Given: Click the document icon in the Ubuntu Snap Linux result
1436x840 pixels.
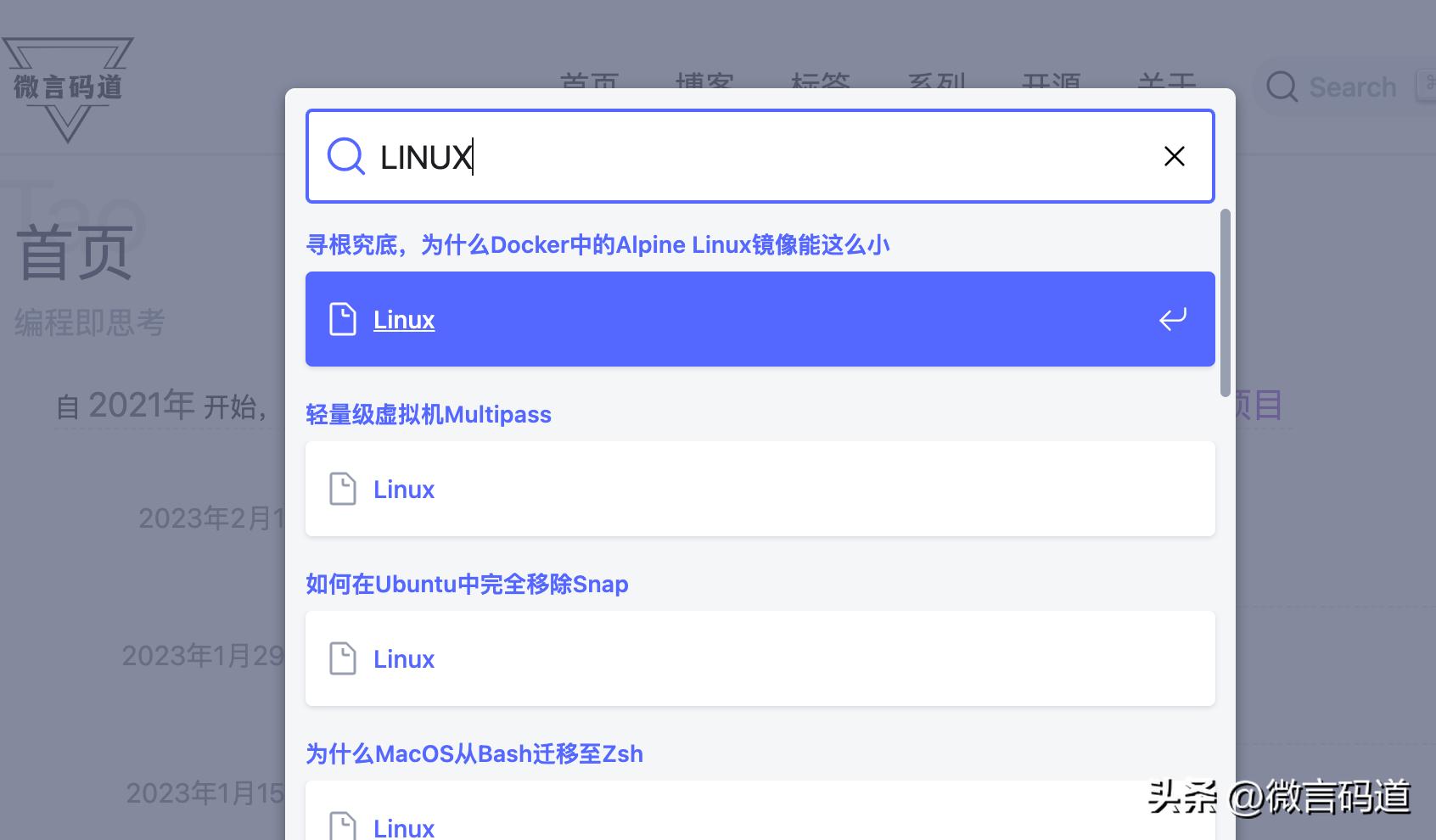Looking at the screenshot, I should (x=343, y=658).
